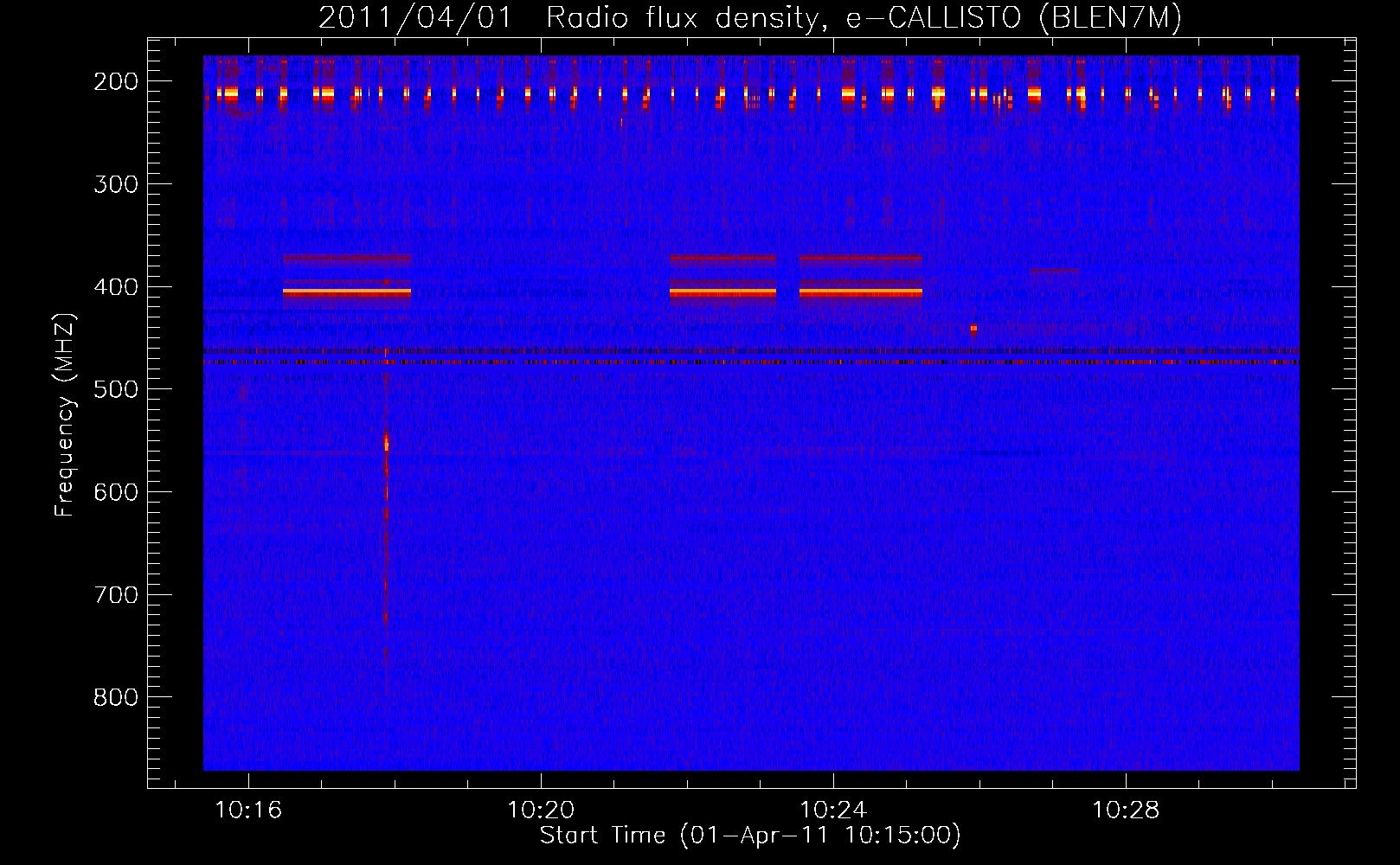Click the 10:16 time tick label

pos(248,811)
